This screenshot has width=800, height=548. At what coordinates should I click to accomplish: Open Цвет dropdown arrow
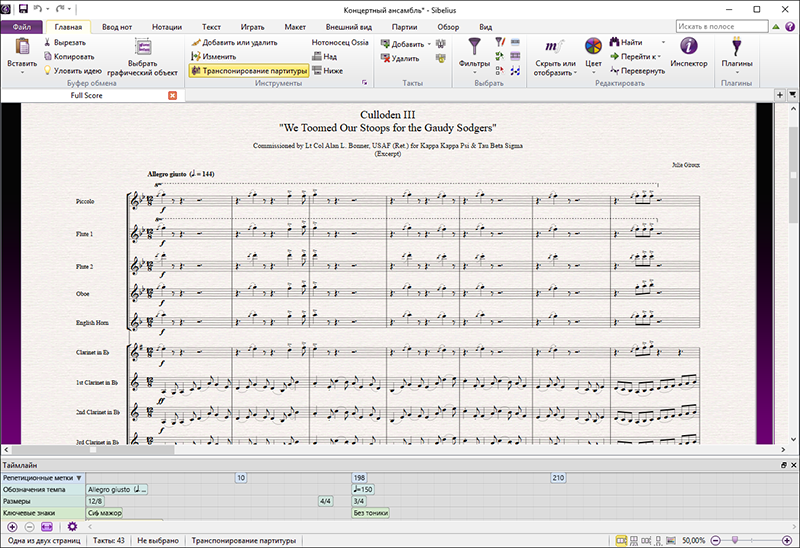[x=593, y=72]
